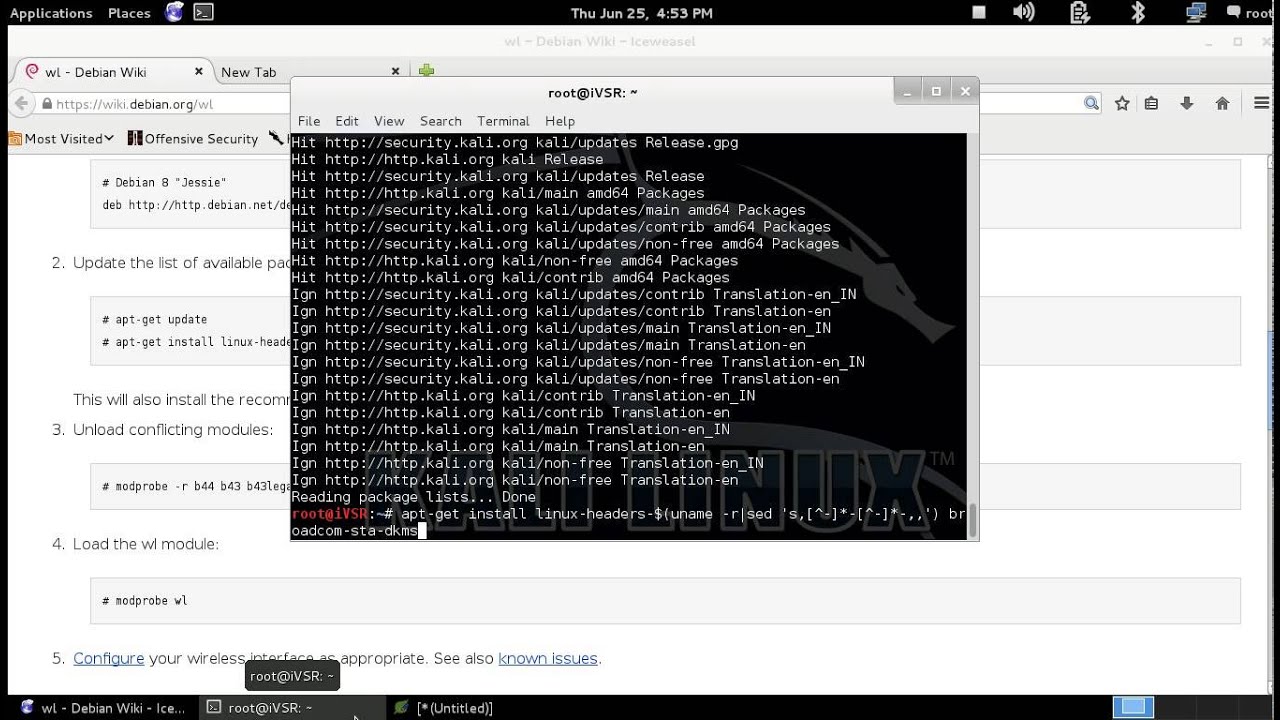
Task: Click the 'Unload conflicting modules:' step text
Action: (x=173, y=430)
